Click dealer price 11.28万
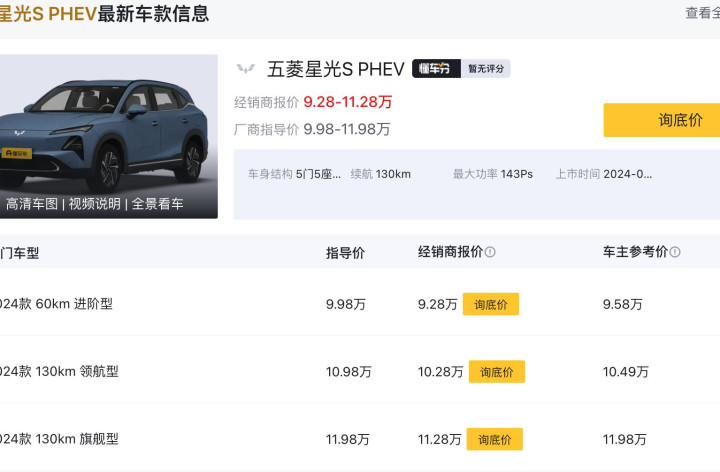 tap(439, 439)
